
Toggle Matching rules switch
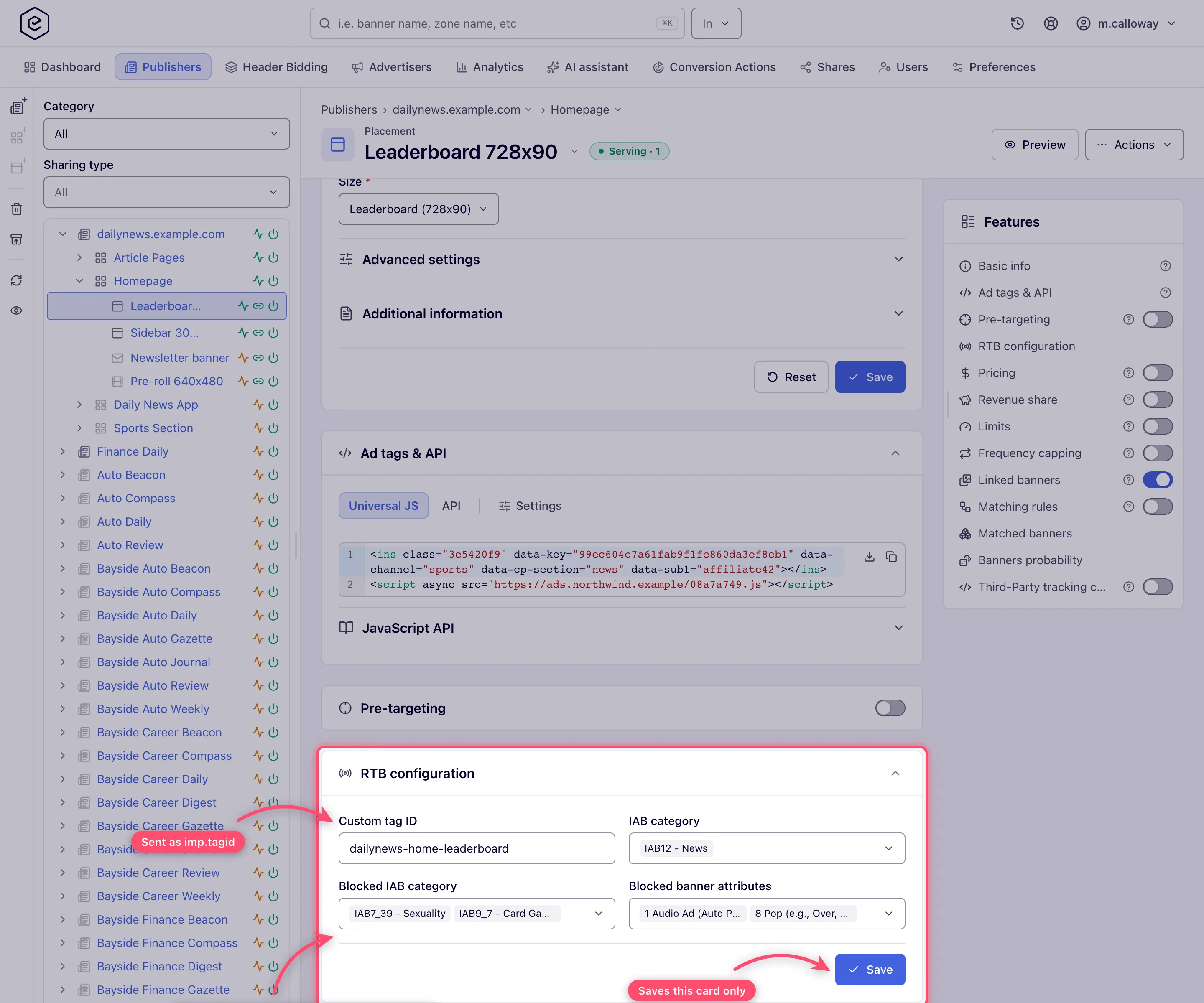pyautogui.click(x=1157, y=507)
